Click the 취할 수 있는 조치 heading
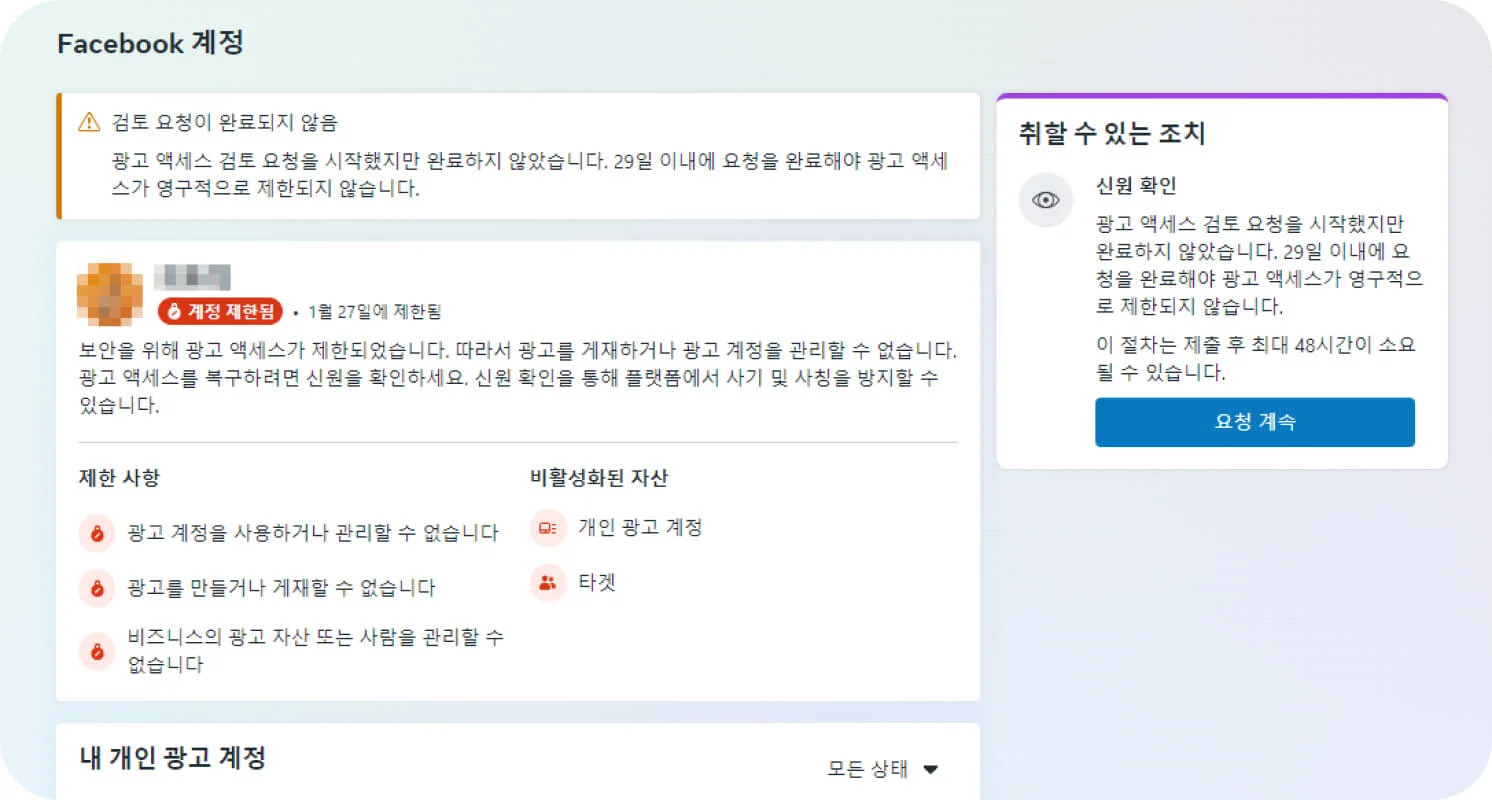 tap(1112, 133)
